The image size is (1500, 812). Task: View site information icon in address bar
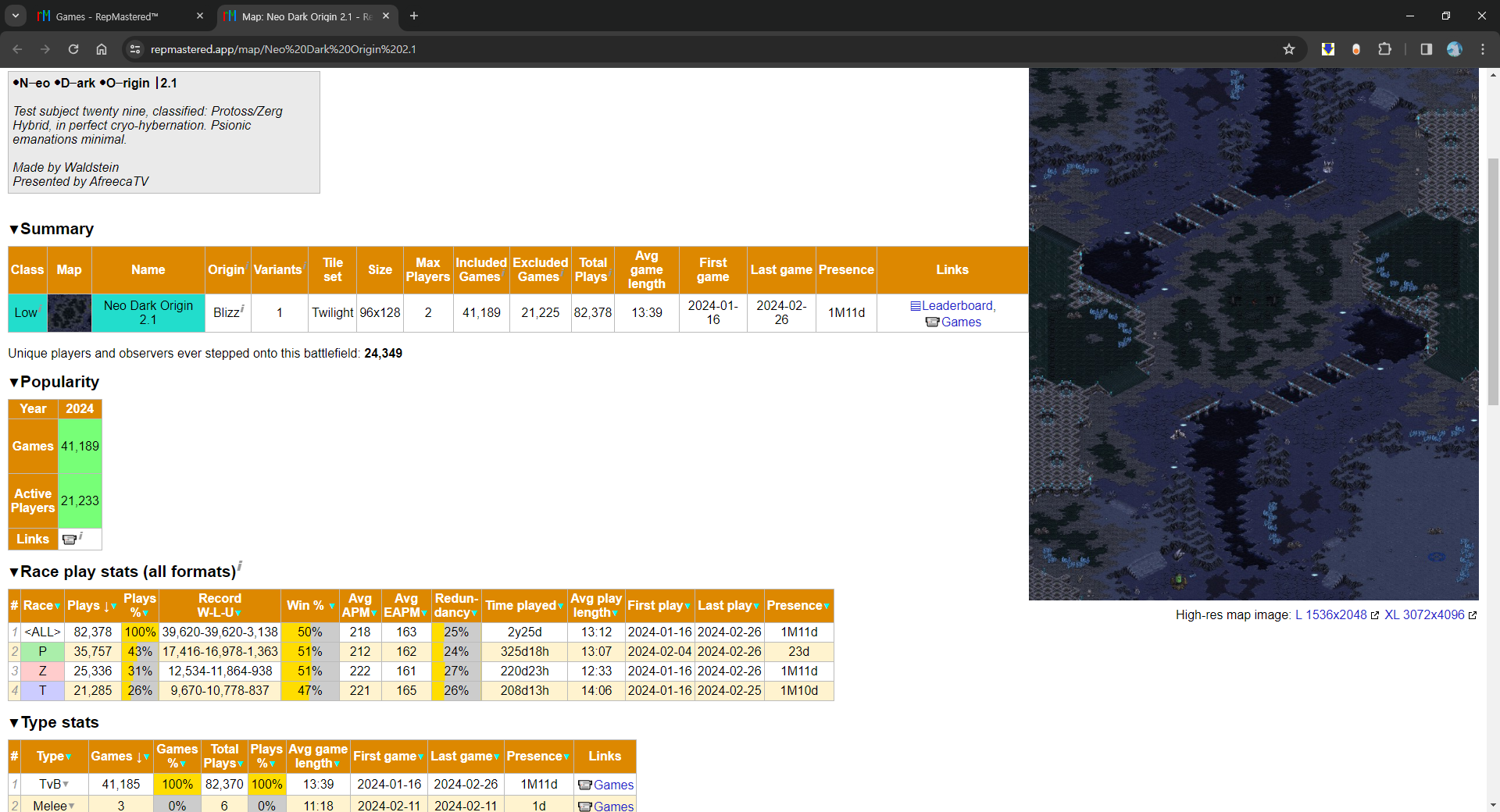point(135,49)
